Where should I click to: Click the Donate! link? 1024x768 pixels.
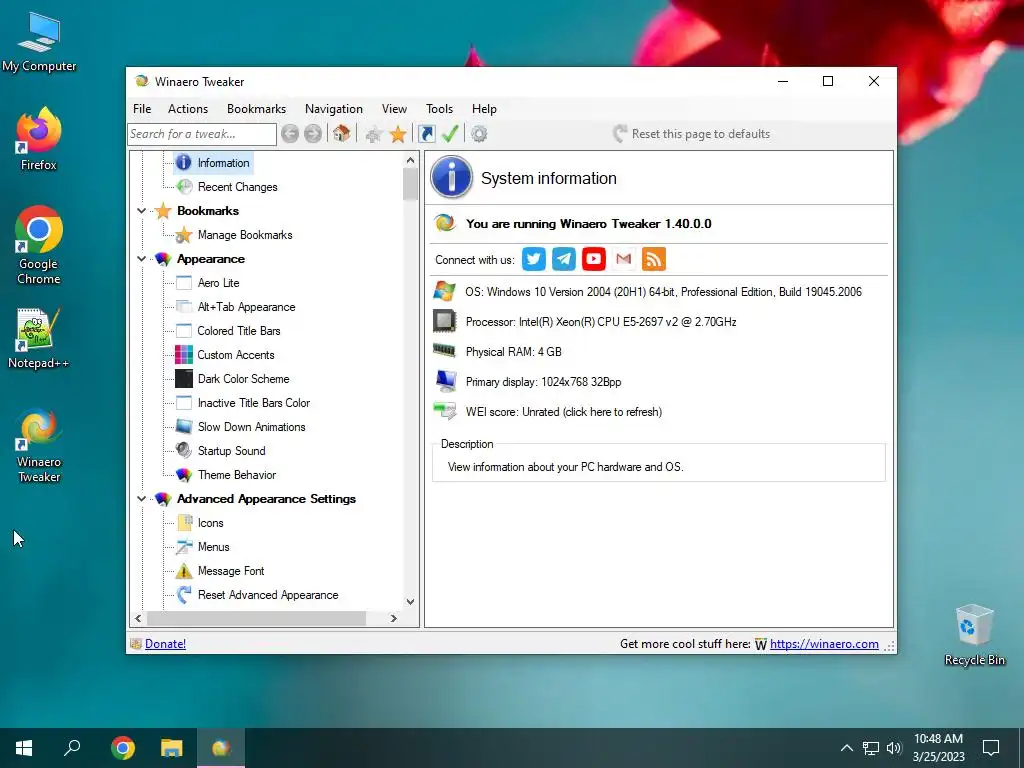[x=165, y=644]
